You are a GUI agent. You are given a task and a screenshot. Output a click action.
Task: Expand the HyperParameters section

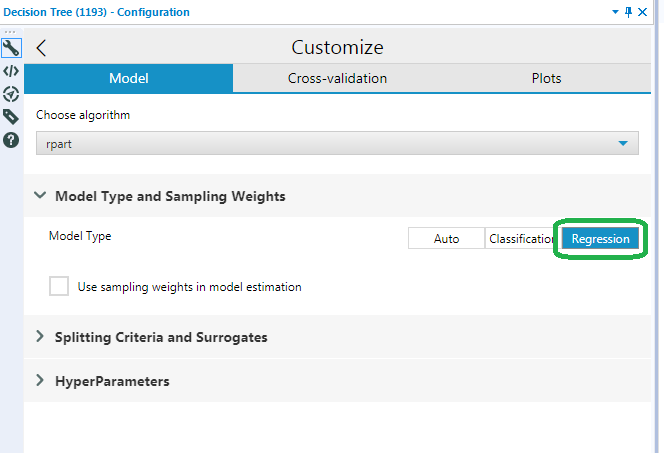[40, 381]
